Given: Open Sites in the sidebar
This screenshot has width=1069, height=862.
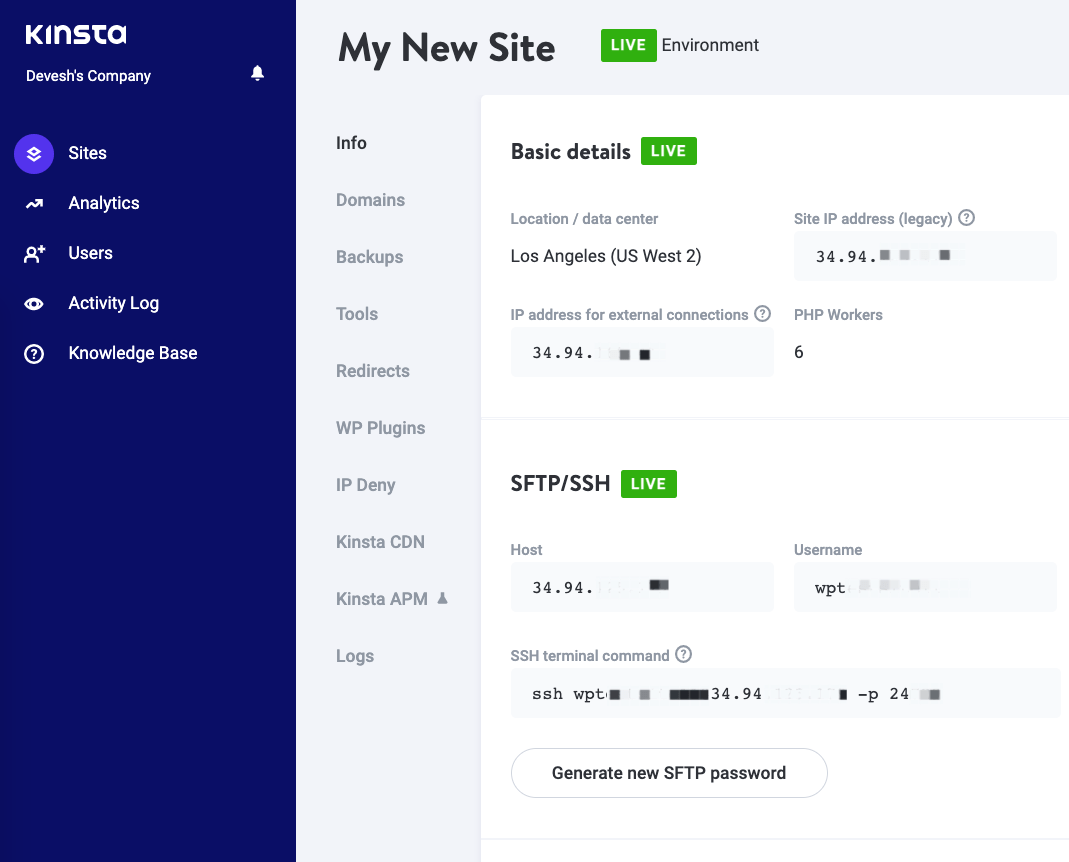Looking at the screenshot, I should coord(87,153).
